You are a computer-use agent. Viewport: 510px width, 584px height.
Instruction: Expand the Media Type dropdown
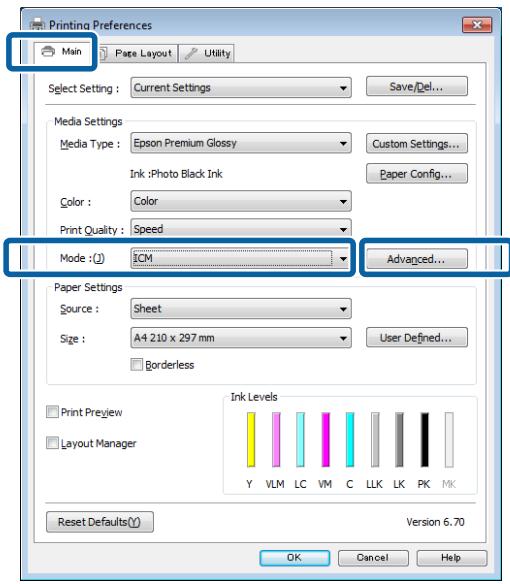pyautogui.click(x=241, y=143)
